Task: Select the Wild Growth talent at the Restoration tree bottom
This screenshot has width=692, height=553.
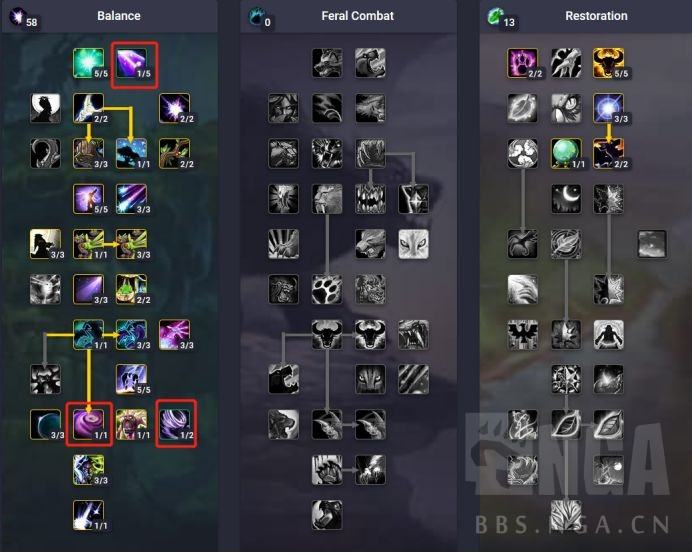Action: pos(566,515)
